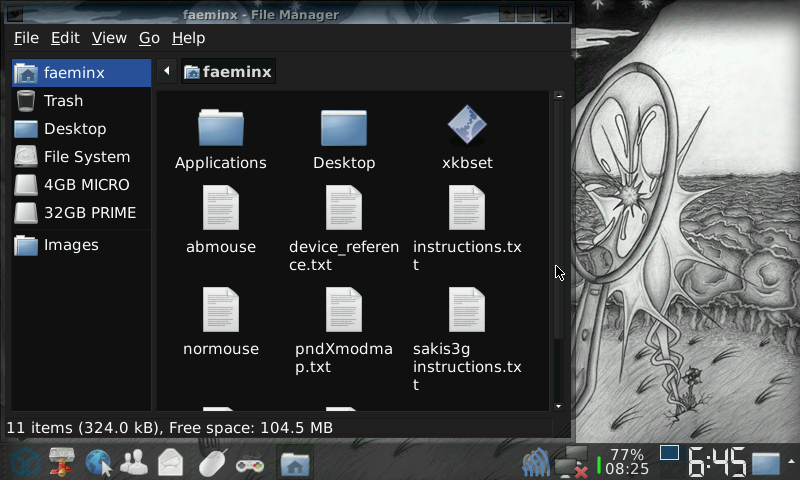Open Trash in the side pane
This screenshot has width=800, height=480.
[x=63, y=101]
